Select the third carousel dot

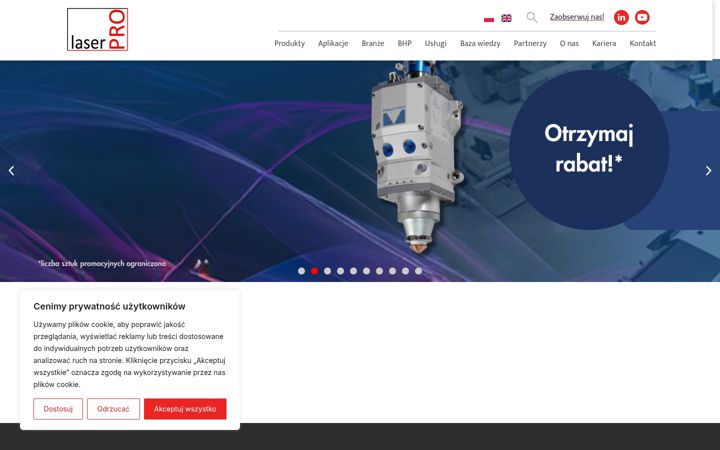[x=327, y=271]
